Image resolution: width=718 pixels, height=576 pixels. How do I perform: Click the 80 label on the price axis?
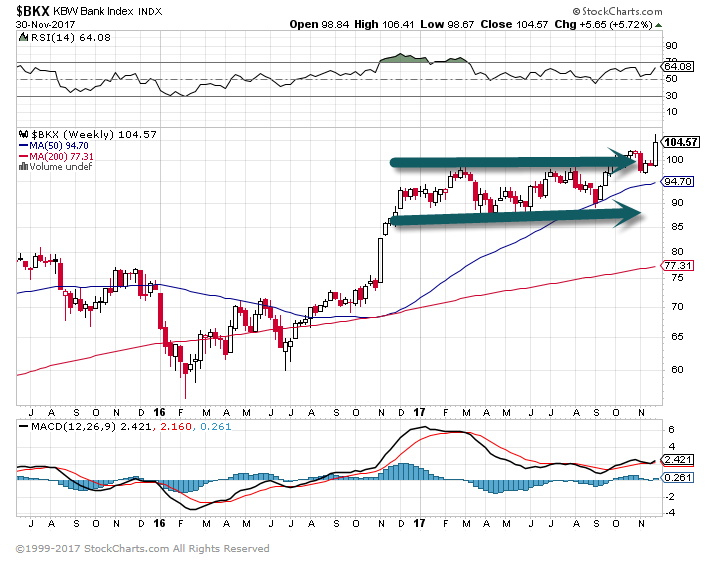pos(677,251)
